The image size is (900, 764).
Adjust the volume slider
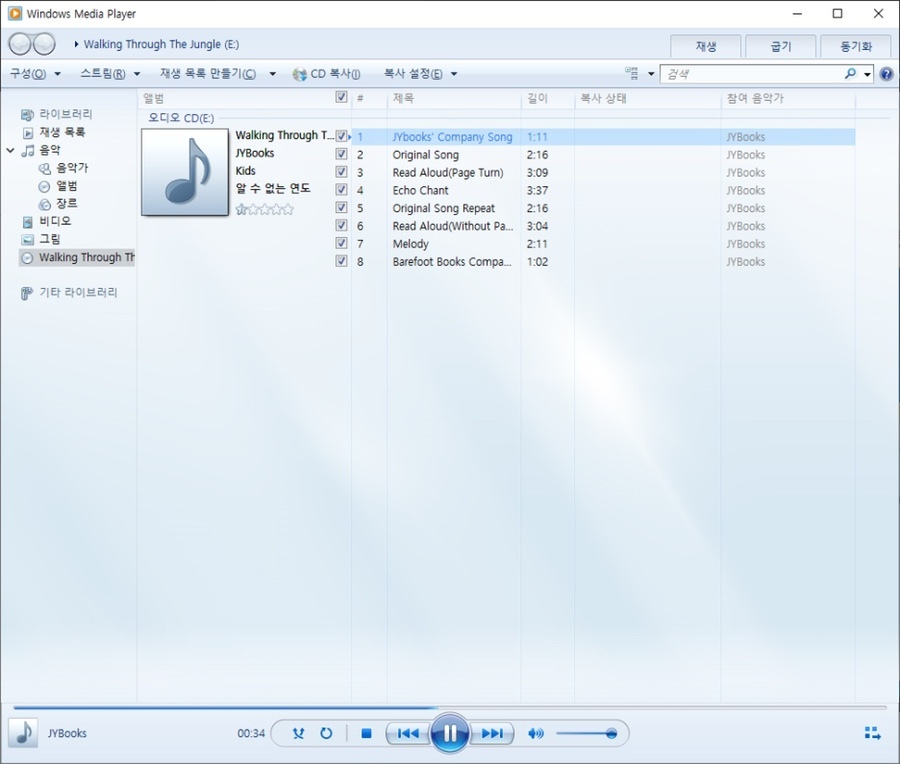tap(587, 733)
